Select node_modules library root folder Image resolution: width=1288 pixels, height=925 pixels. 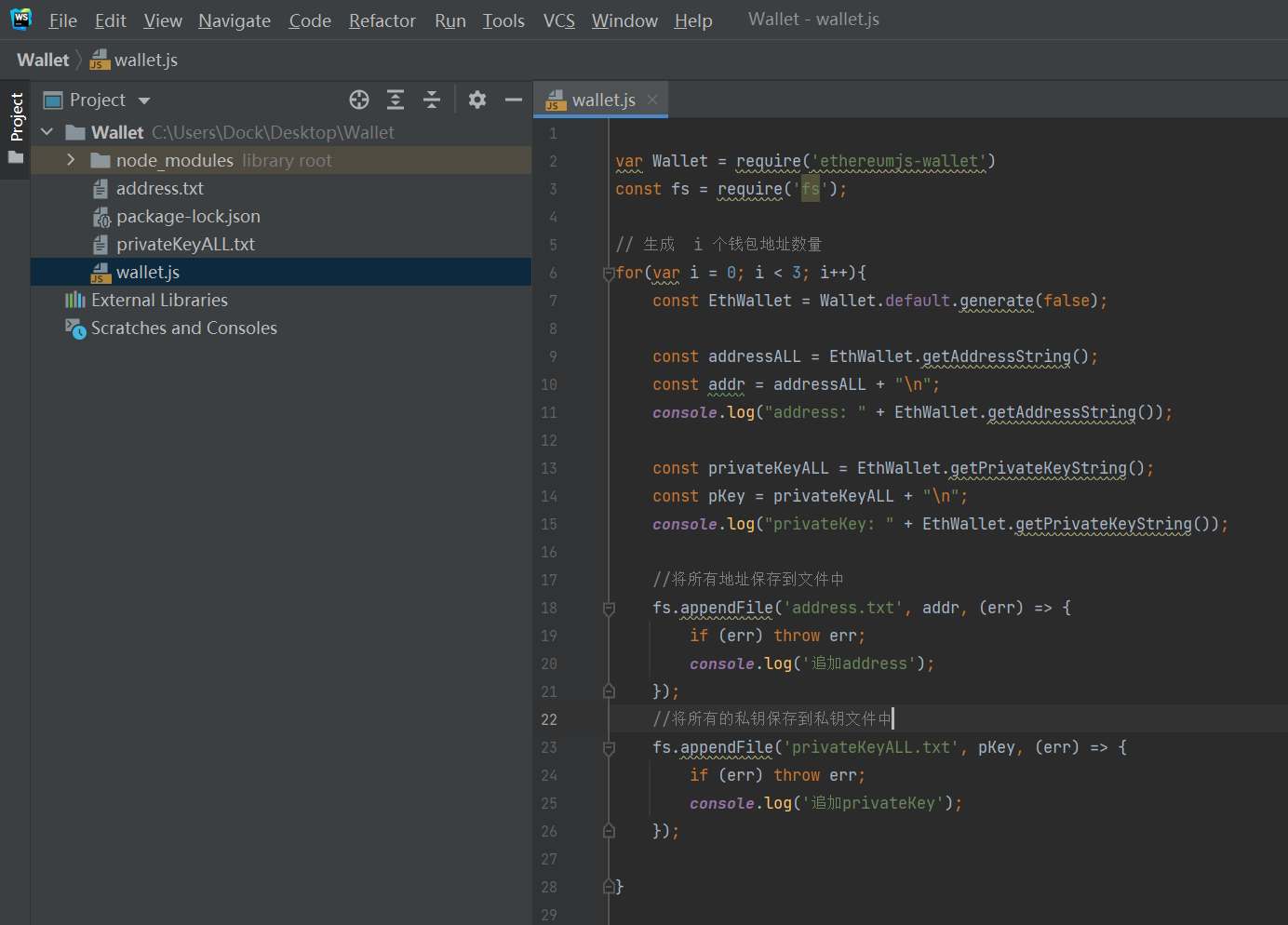(281, 160)
